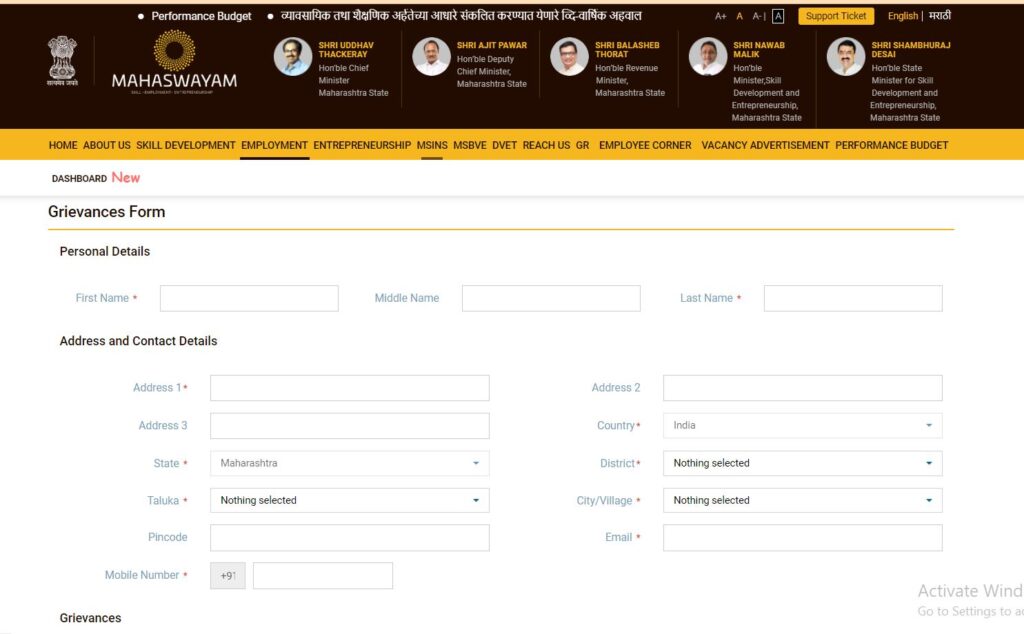The width and height of the screenshot is (1024, 634).
Task: Click Shri Ajit Pawar's portrait
Action: 431,57
